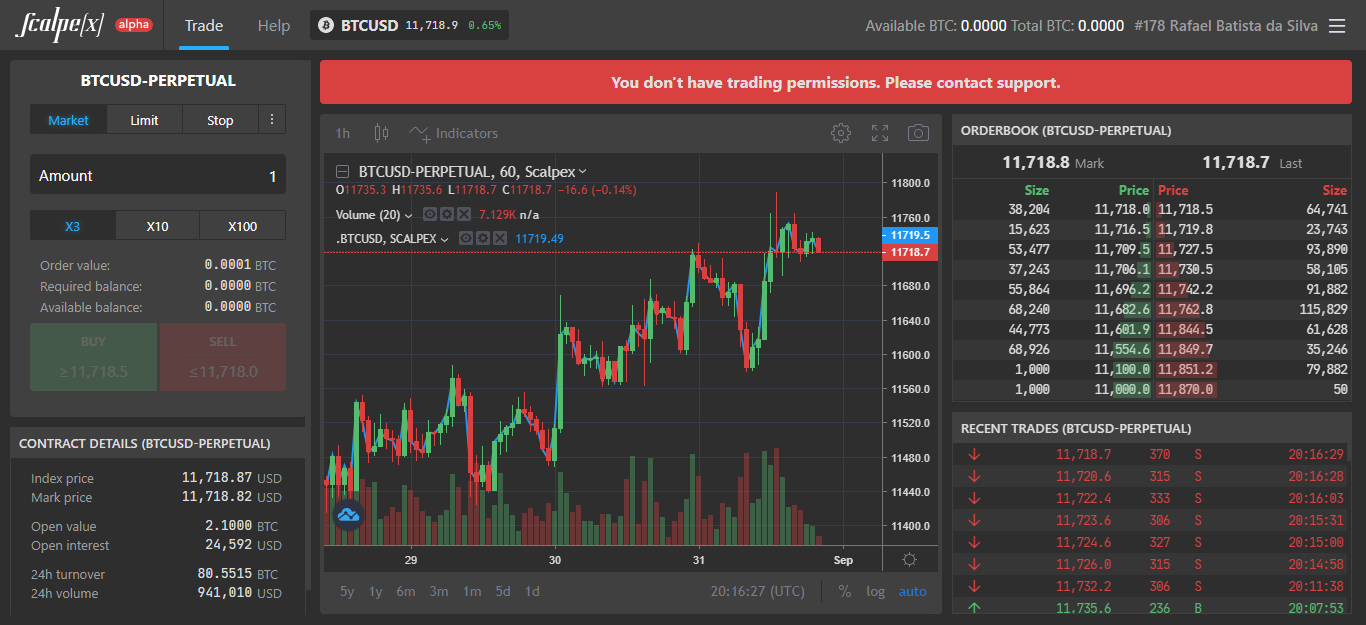Switch to Limit order type
This screenshot has width=1366, height=625.
[x=144, y=120]
